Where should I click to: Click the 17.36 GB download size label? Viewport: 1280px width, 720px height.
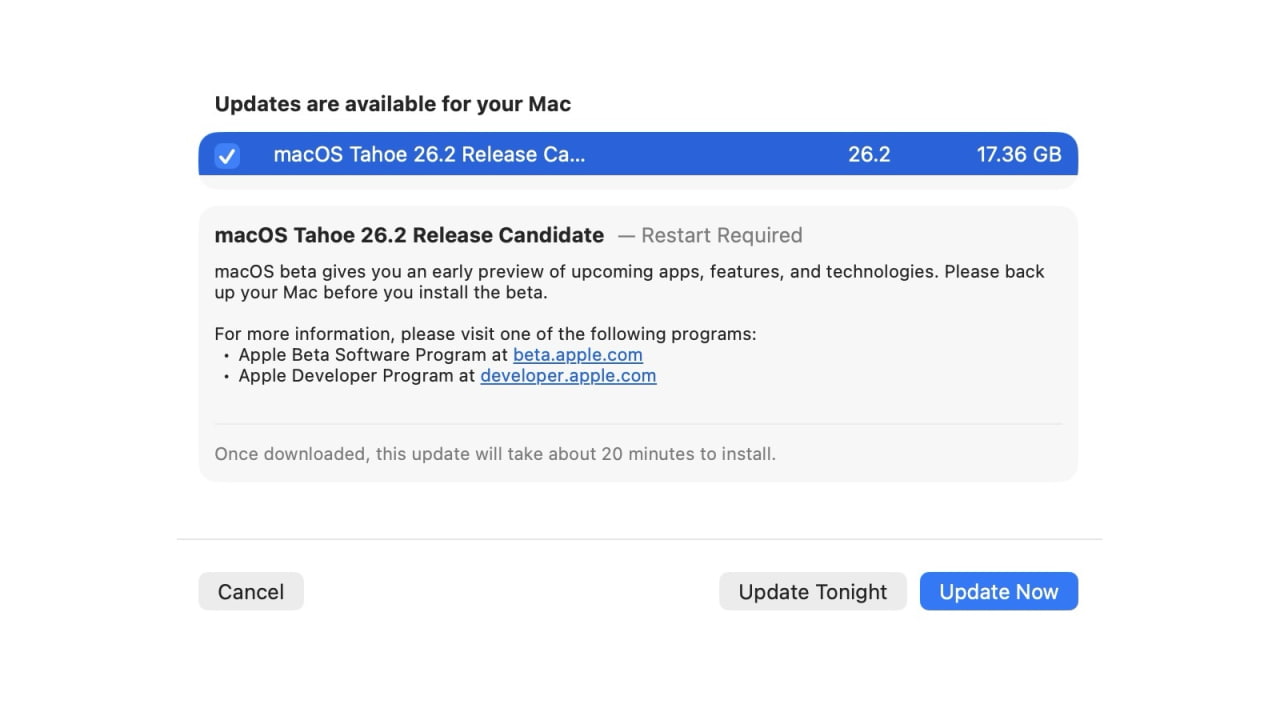pyautogui.click(x=1019, y=154)
